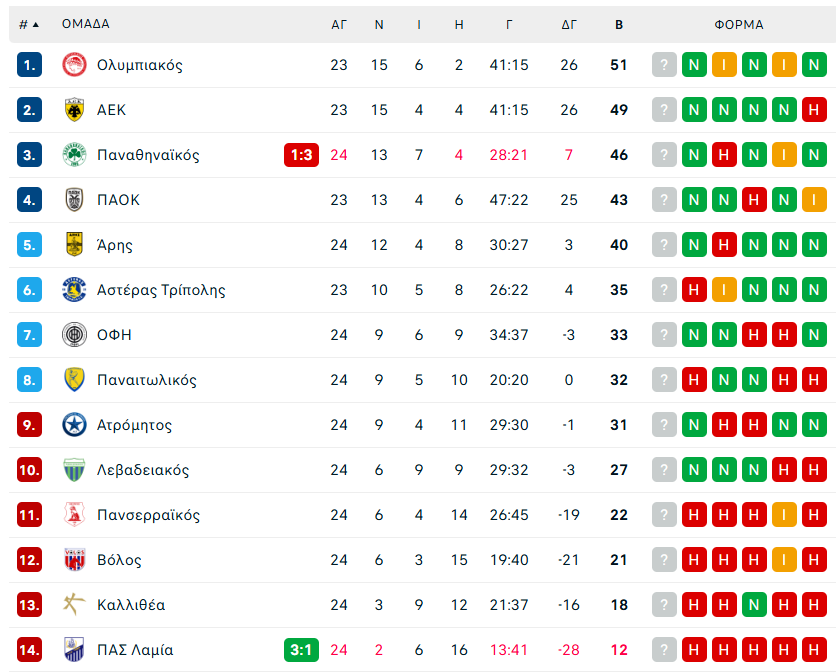Click the red Η form badge in AEK row

[814, 110]
